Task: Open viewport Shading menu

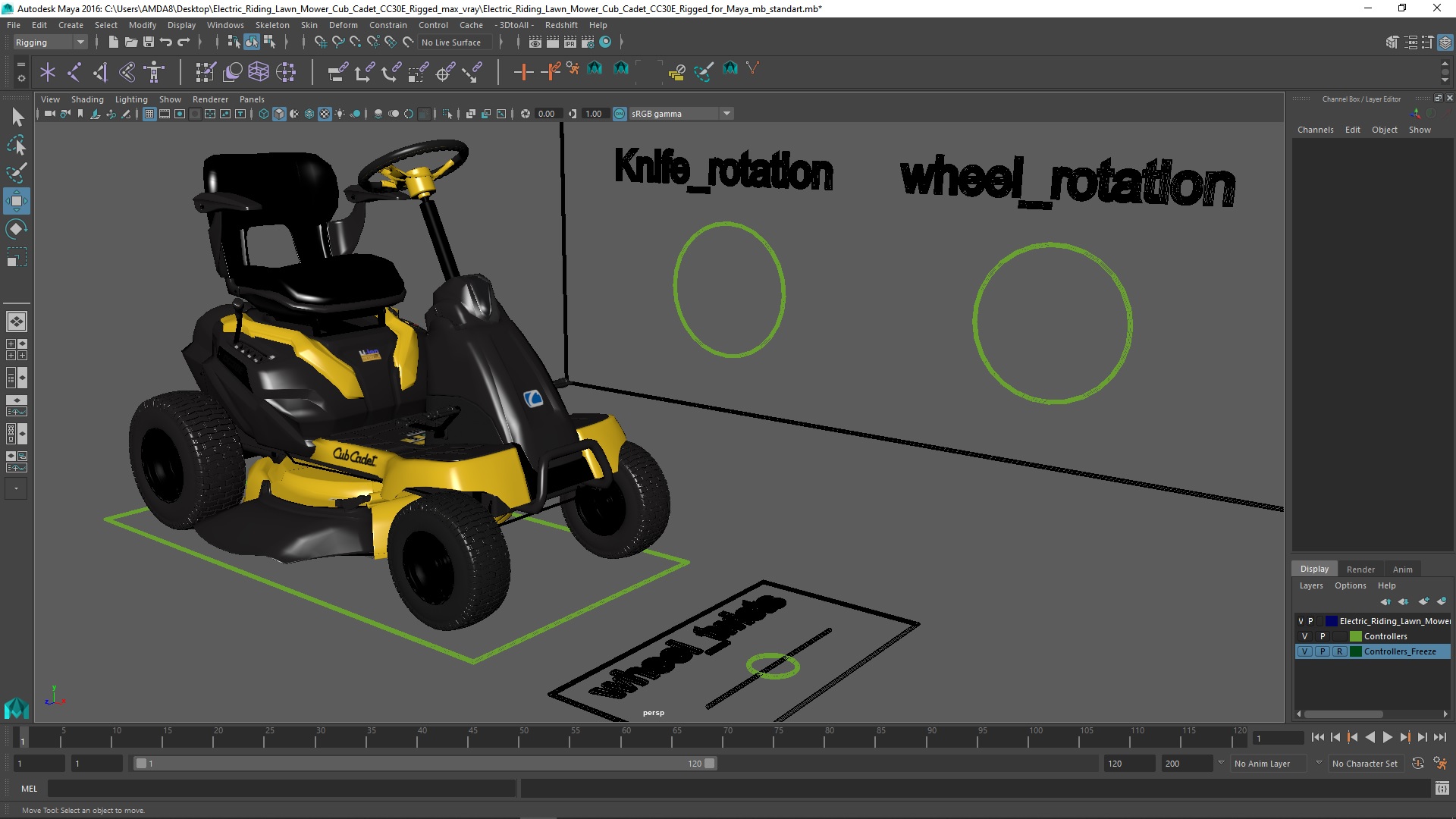Action: [x=87, y=99]
